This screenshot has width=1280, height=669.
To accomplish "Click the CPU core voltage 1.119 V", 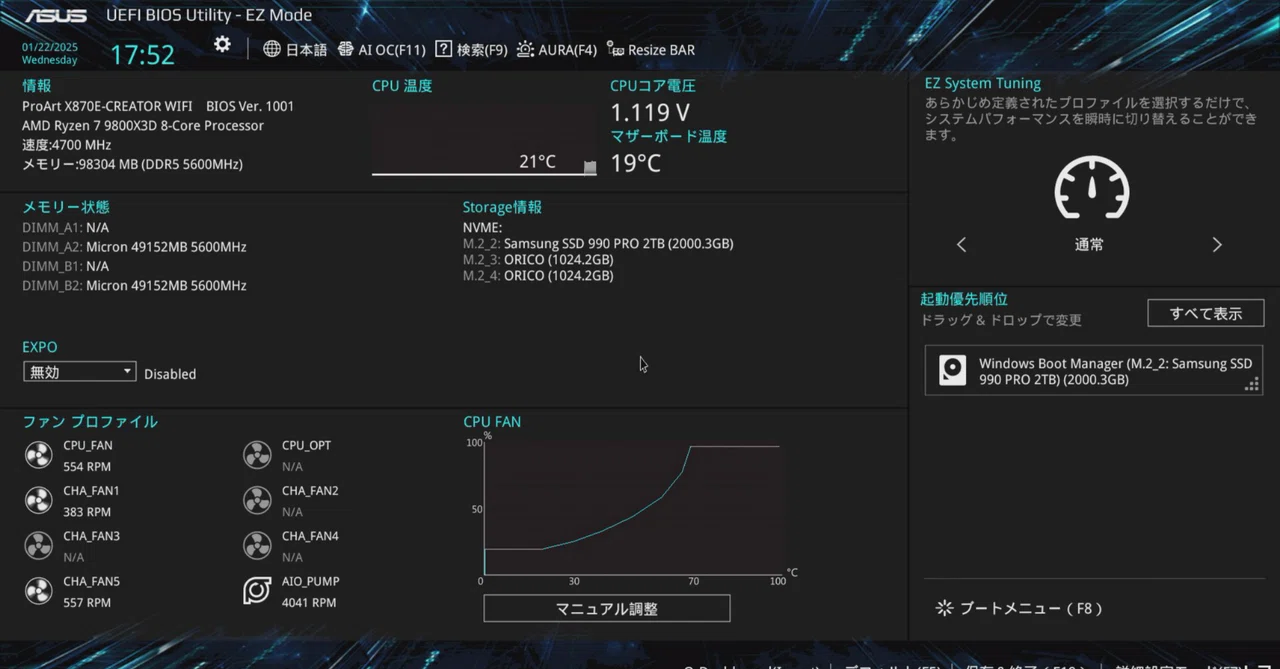I will tap(650, 113).
